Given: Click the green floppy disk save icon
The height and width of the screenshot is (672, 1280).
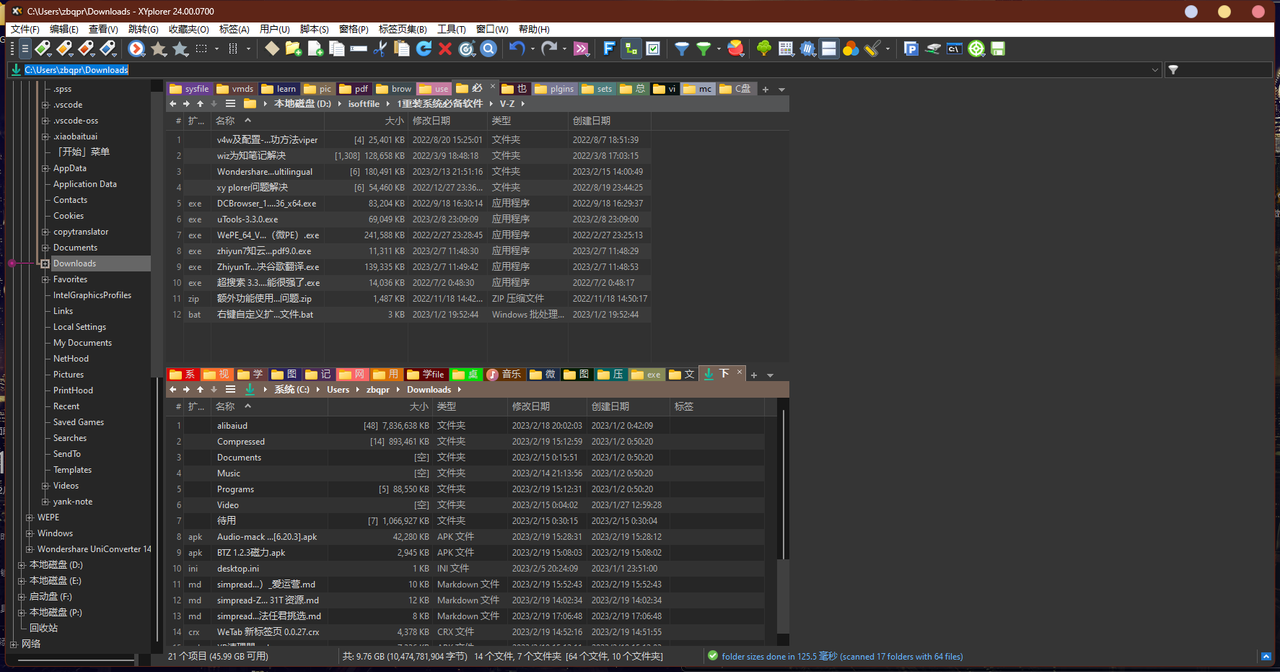Looking at the screenshot, I should [x=997, y=48].
